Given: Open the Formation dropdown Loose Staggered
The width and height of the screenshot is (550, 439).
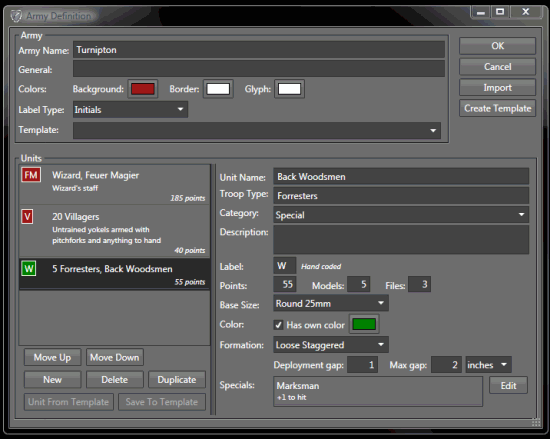Looking at the screenshot, I should (331, 345).
